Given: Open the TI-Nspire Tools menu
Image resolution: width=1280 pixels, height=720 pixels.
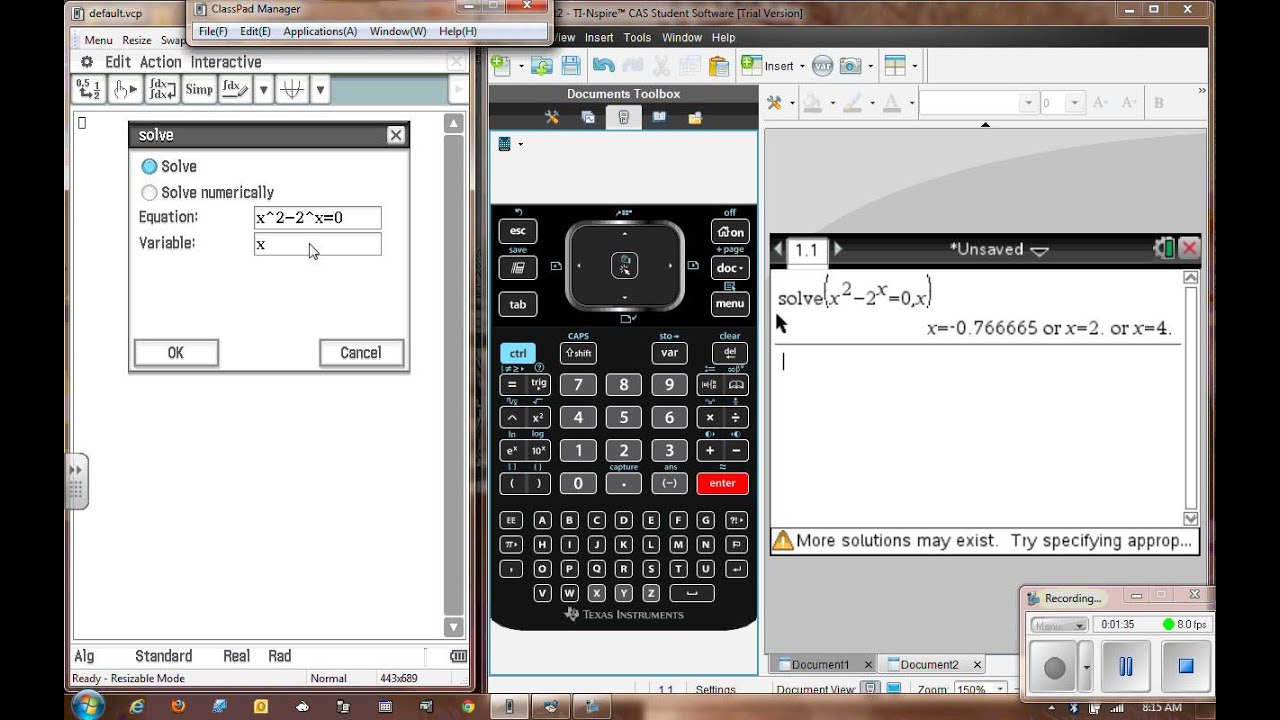Looking at the screenshot, I should pos(637,37).
